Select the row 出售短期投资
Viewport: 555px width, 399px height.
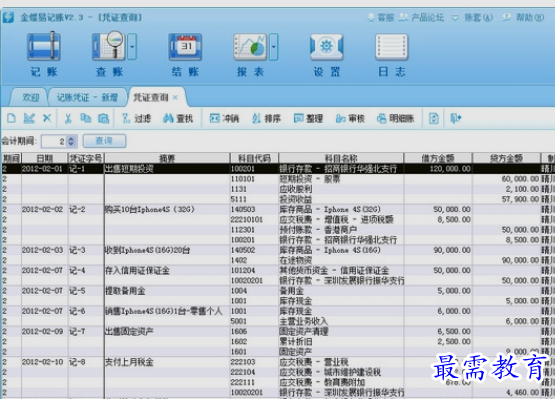(278, 169)
